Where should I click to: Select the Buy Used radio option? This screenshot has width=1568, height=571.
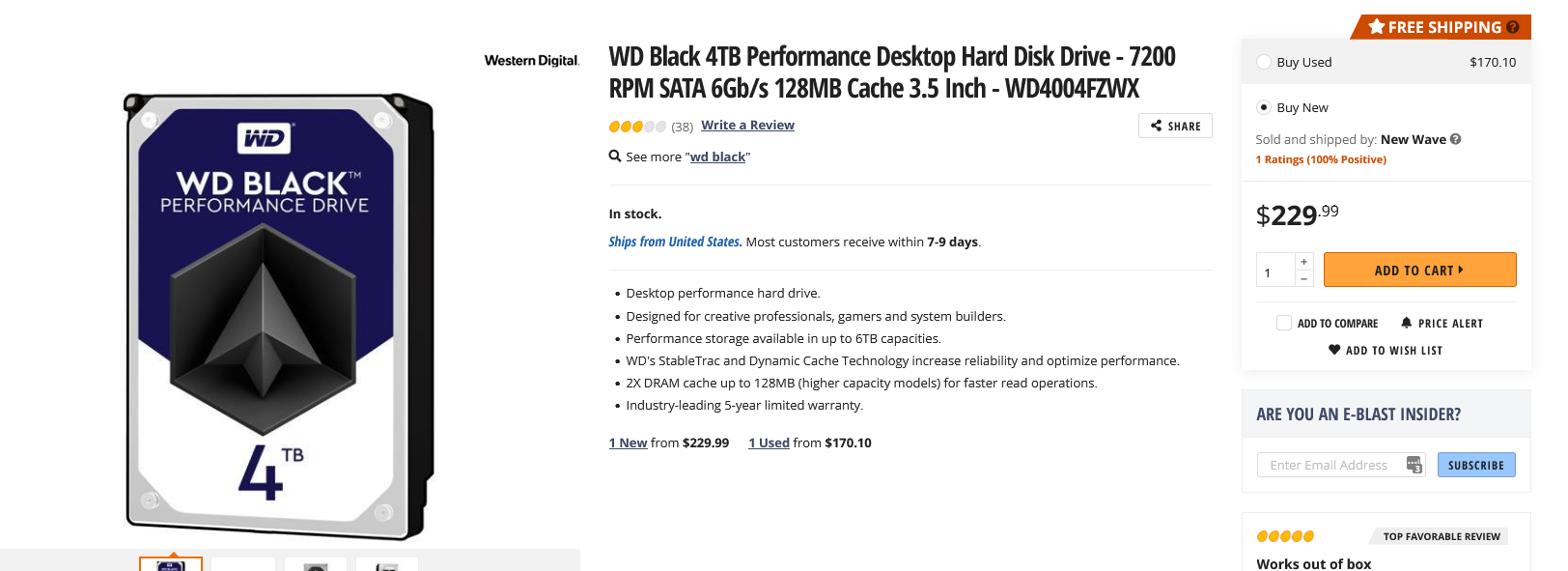[x=1264, y=62]
